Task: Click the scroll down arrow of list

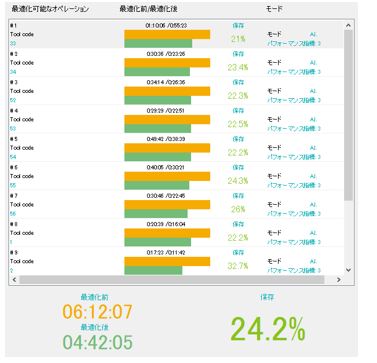Action: coord(348,270)
